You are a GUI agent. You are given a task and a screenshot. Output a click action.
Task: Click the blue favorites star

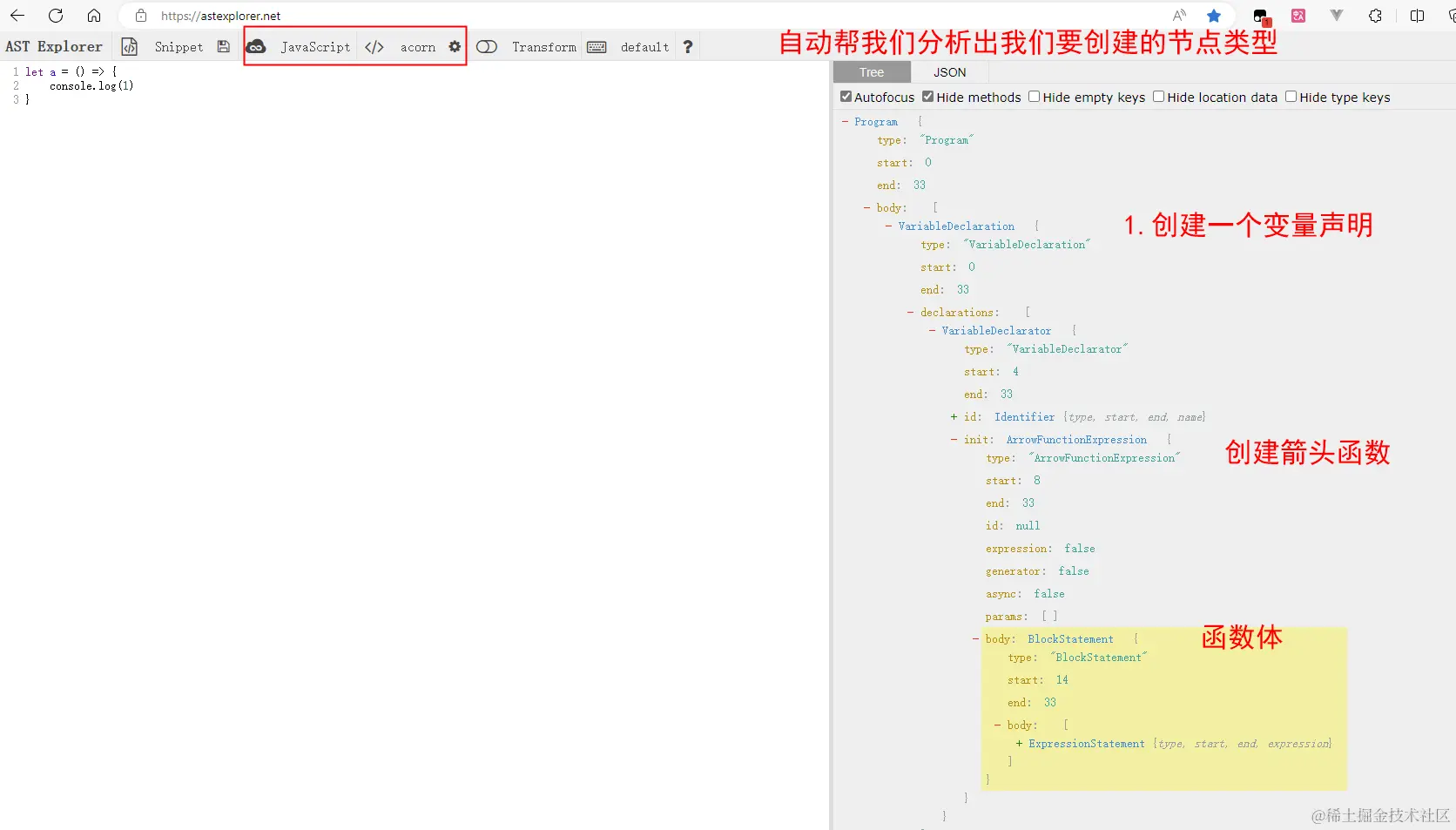(1214, 16)
